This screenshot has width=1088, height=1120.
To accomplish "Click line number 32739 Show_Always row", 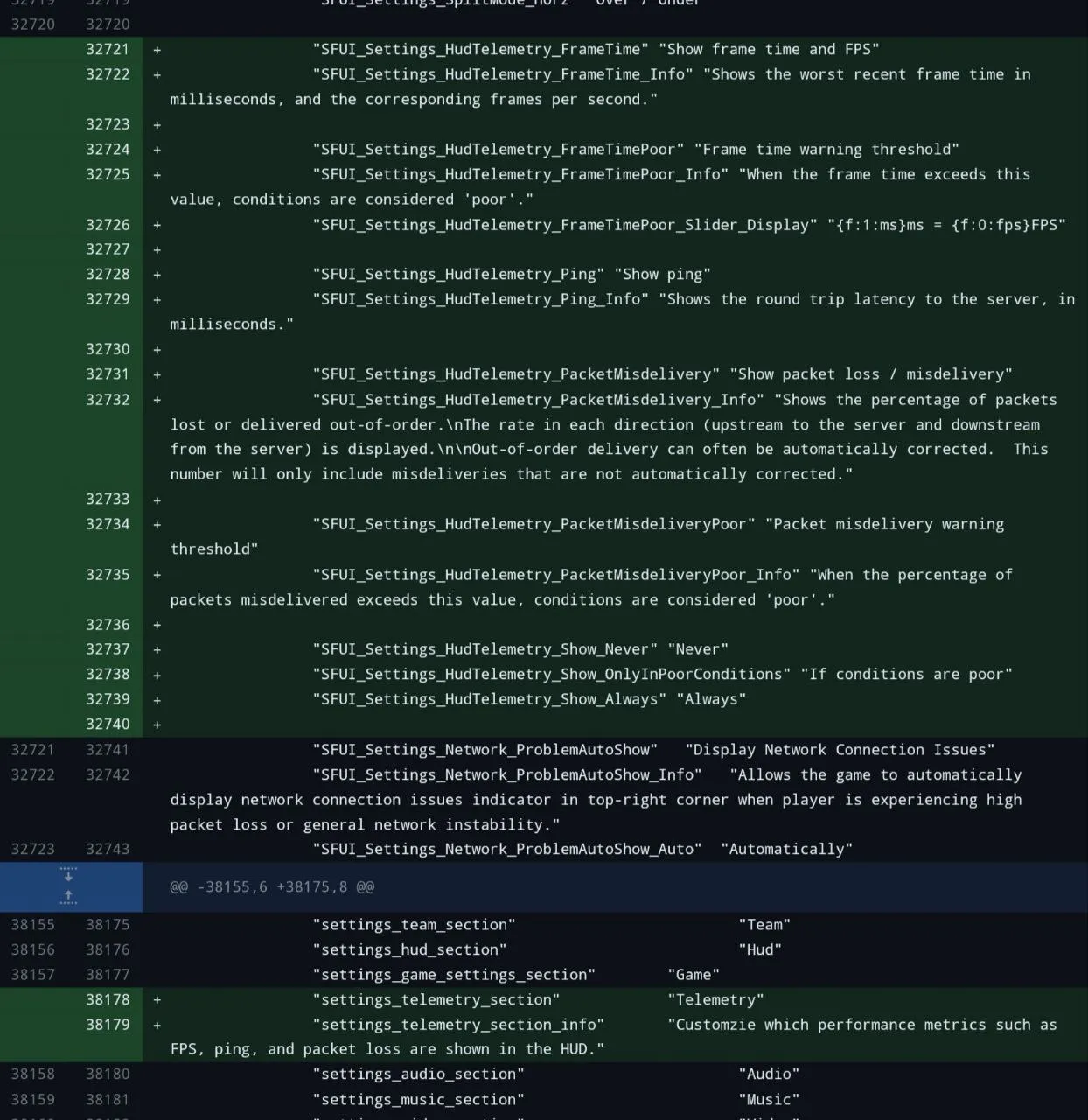I will click(x=108, y=699).
